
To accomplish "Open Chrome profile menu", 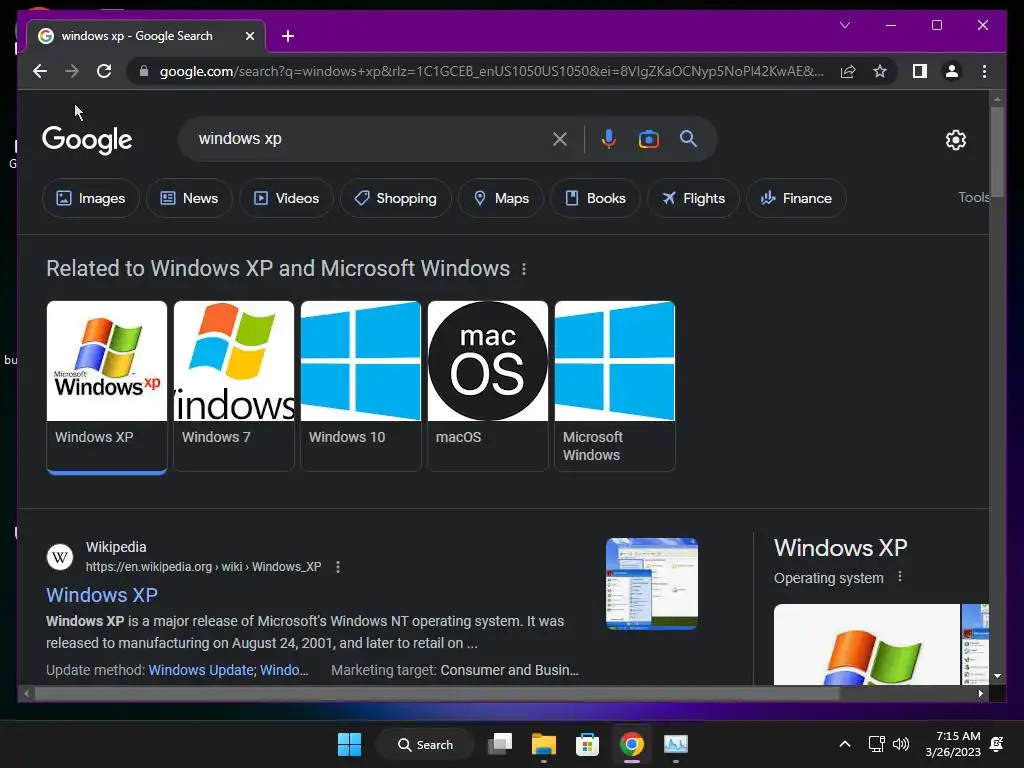I will point(952,71).
